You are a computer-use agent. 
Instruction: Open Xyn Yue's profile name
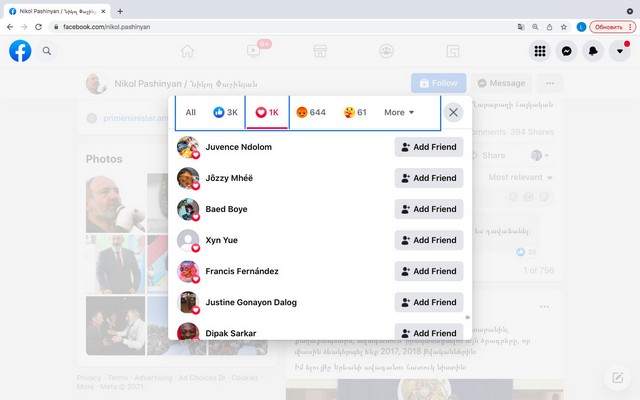click(221, 240)
